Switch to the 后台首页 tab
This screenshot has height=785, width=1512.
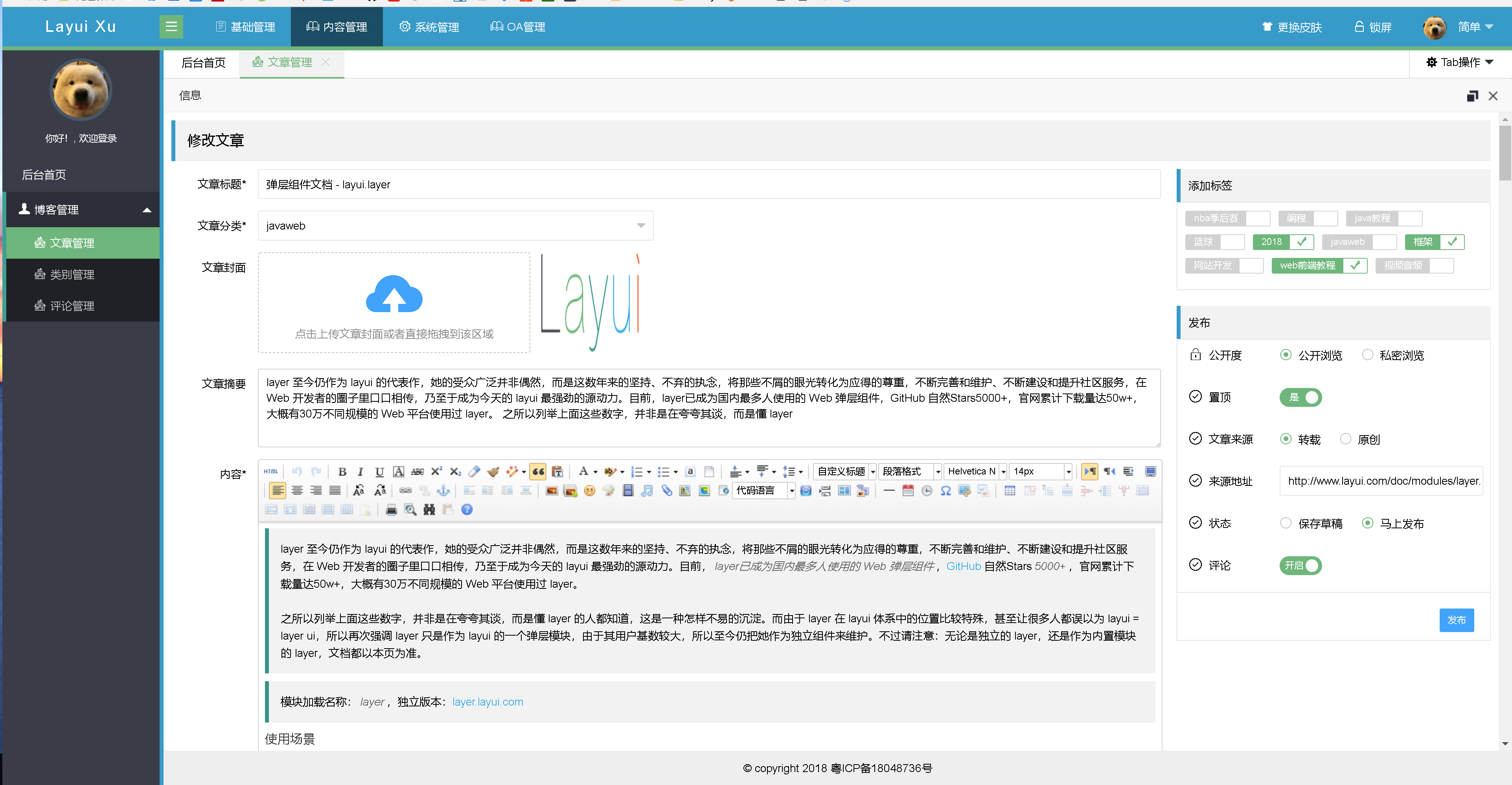coord(203,63)
